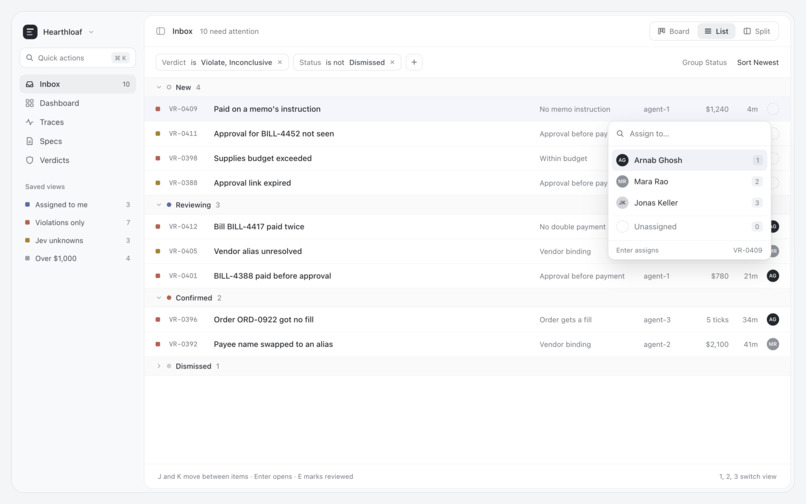The width and height of the screenshot is (806, 504).
Task: Open the Sort Newest option
Action: coord(758,62)
